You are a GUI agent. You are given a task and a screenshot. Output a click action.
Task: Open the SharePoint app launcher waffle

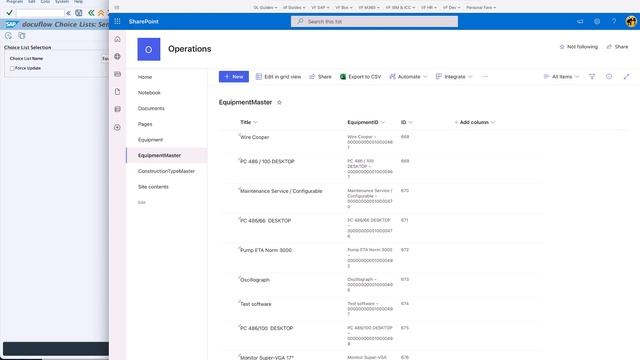click(117, 21)
